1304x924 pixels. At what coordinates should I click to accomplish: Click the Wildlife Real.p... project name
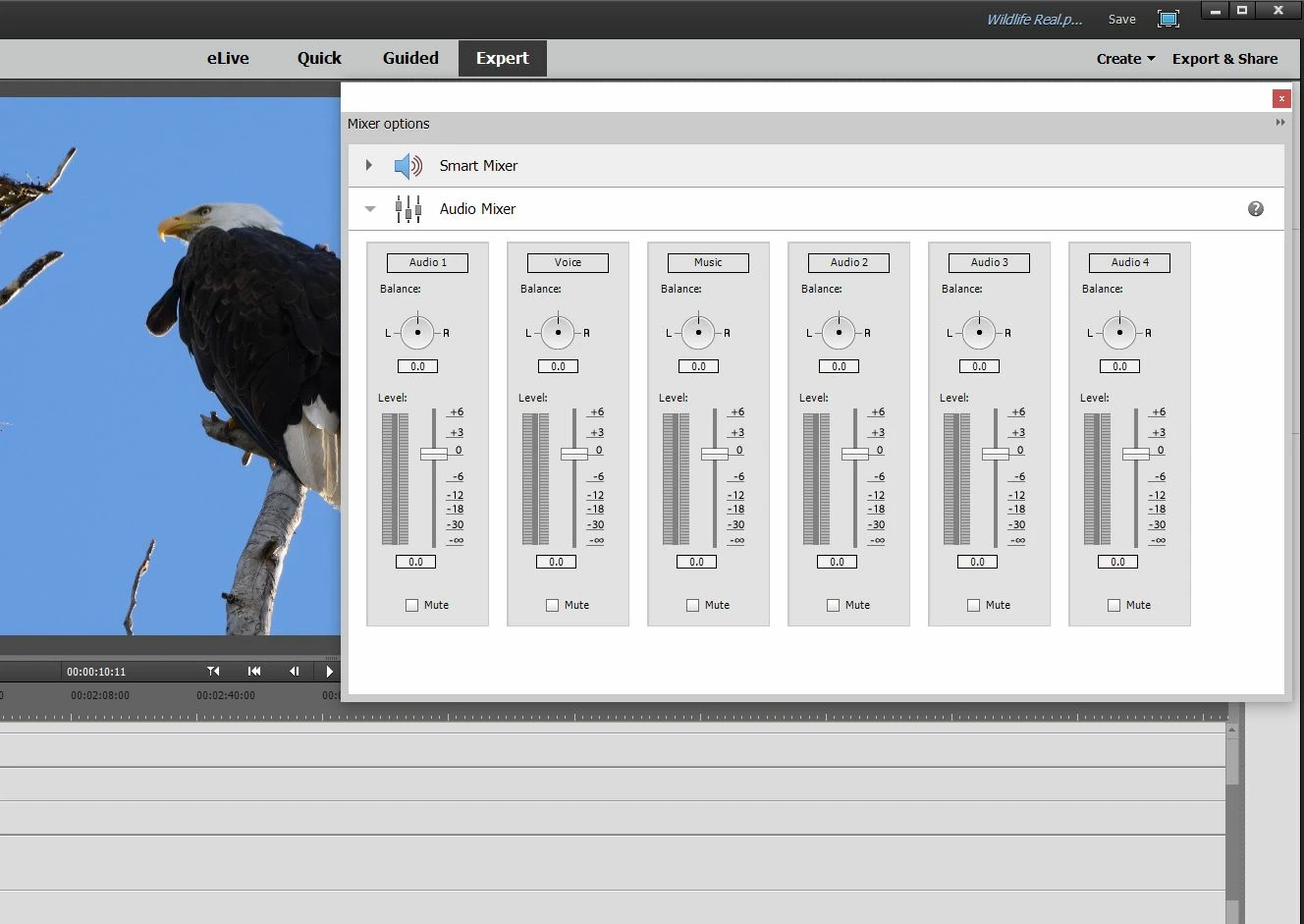pos(1034,20)
